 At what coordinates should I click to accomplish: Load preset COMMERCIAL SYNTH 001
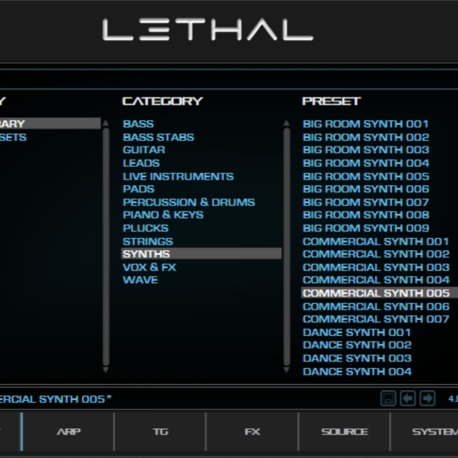(x=376, y=241)
